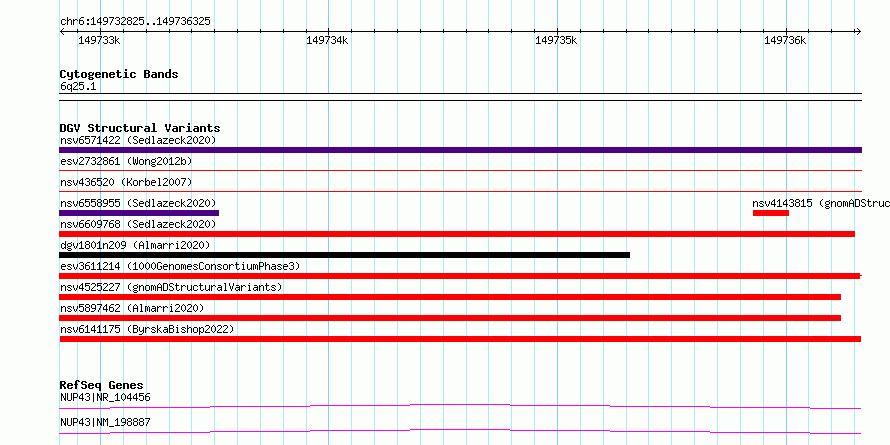Click the red bar of esv3611214

tap(460, 276)
